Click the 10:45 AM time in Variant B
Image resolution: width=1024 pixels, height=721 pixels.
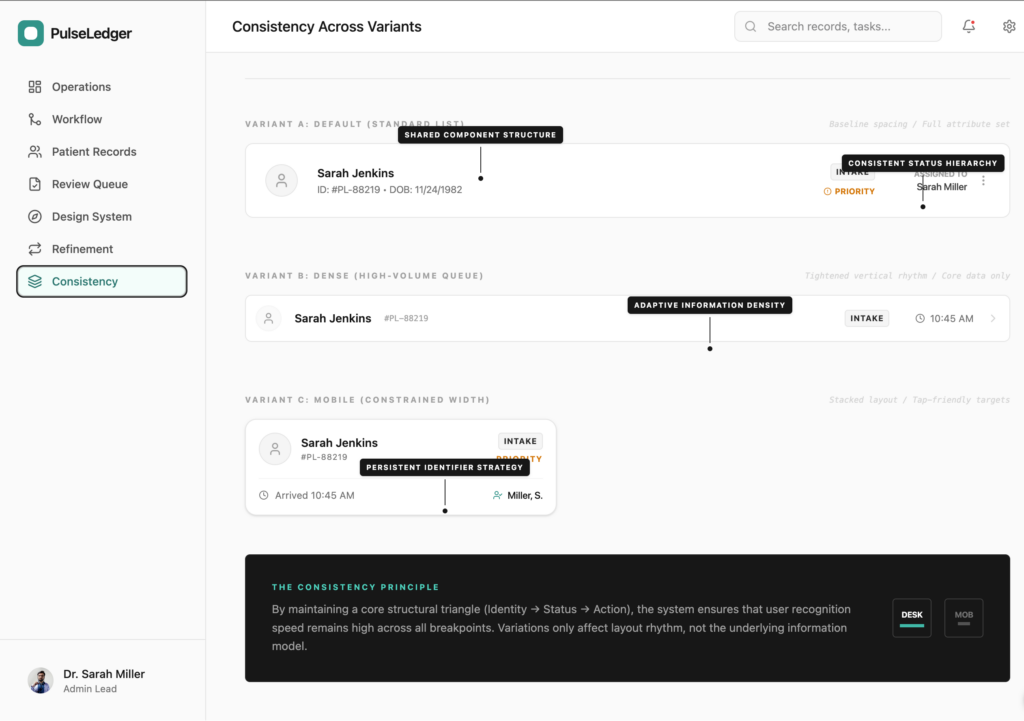952,318
